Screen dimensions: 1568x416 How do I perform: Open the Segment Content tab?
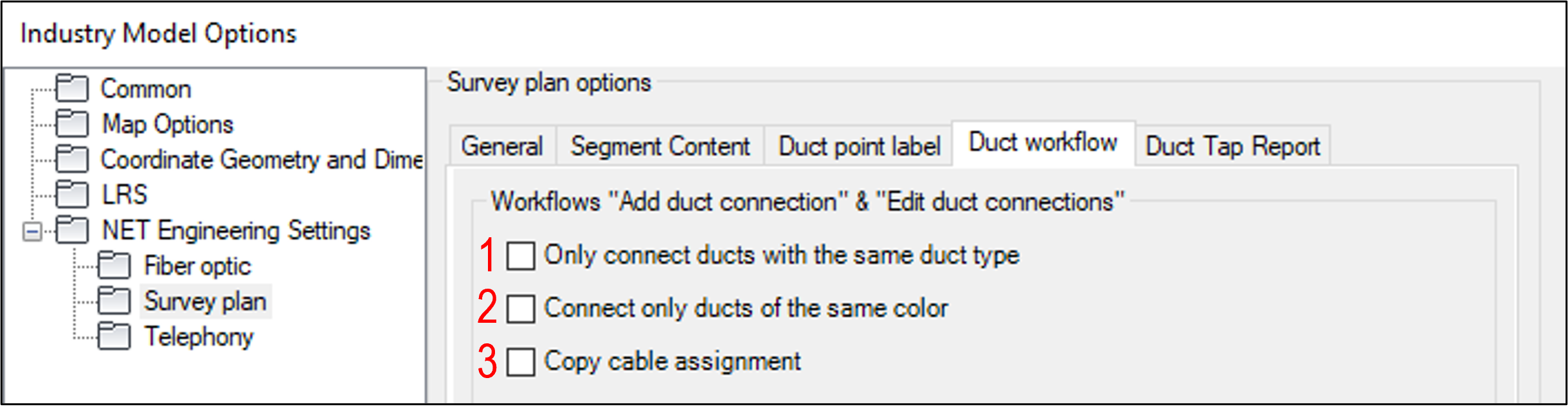pos(660,147)
